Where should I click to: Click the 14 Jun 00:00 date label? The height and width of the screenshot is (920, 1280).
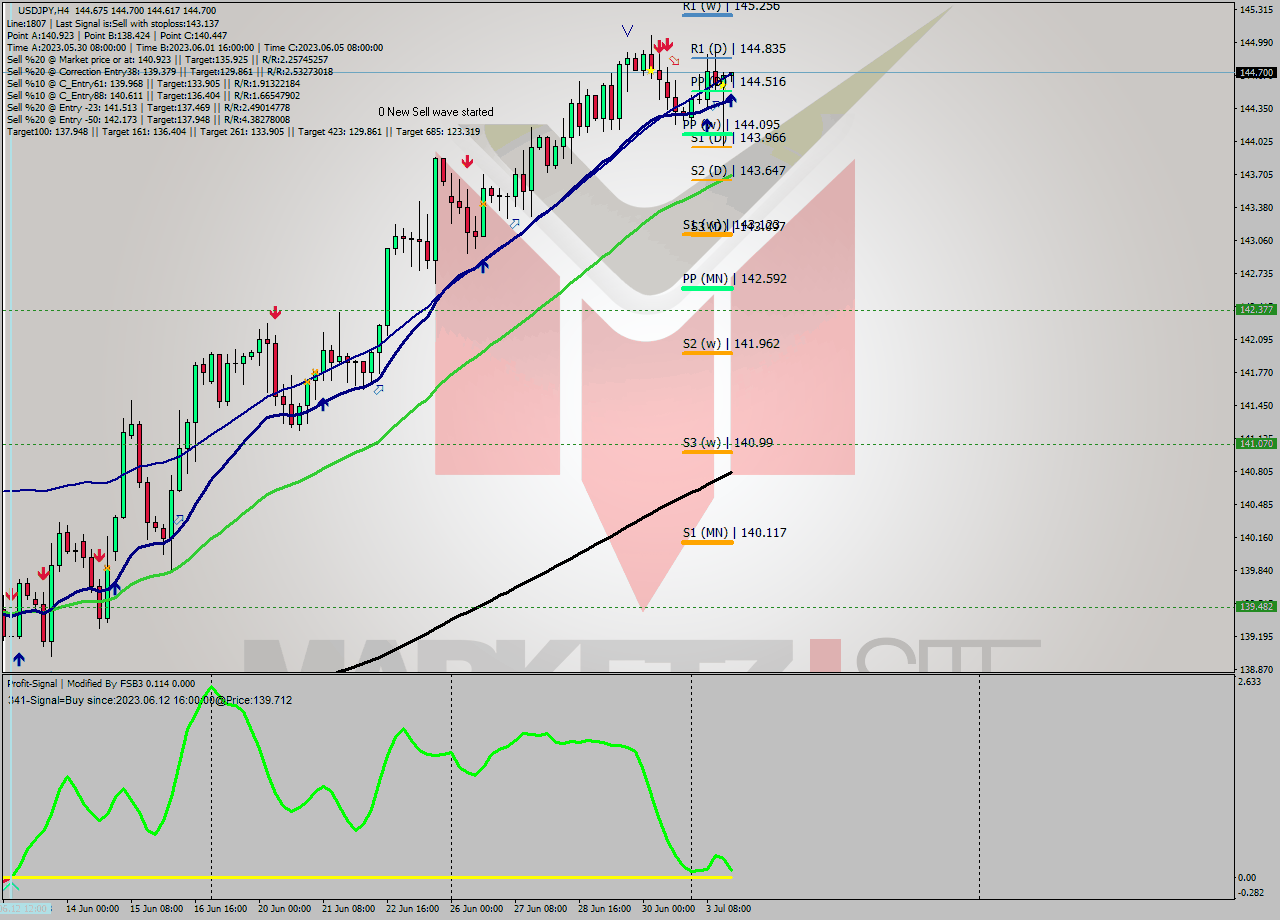[x=92, y=909]
